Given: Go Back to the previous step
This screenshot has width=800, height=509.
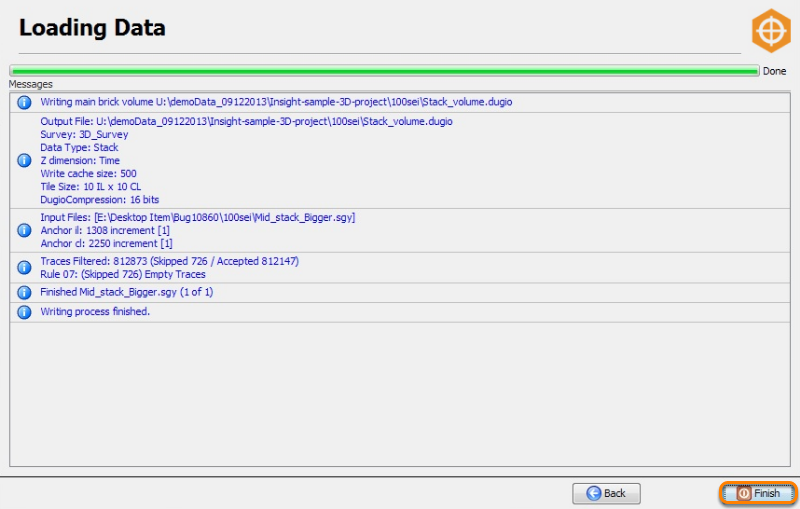Looking at the screenshot, I should 606,493.
